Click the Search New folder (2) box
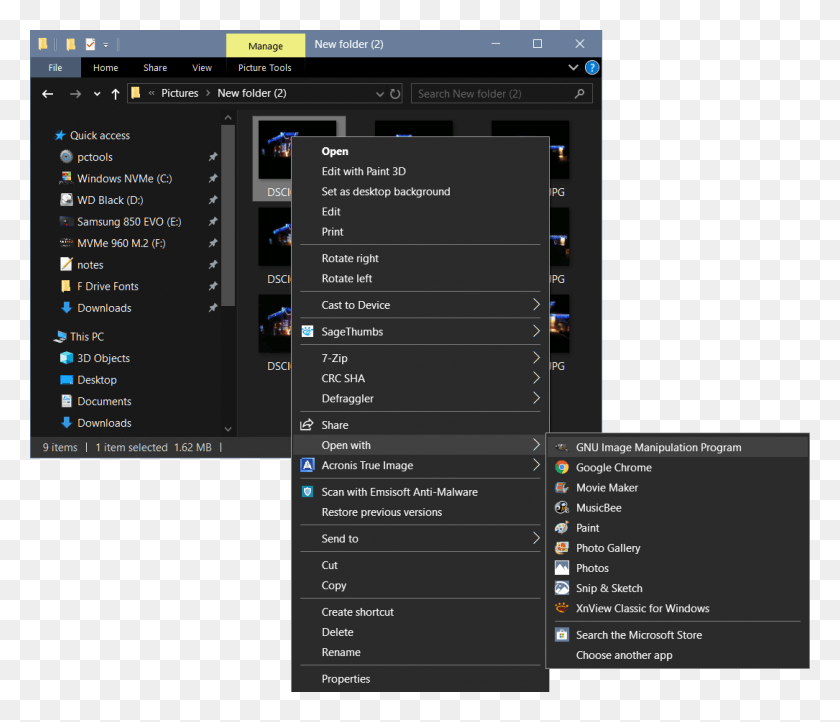The width and height of the screenshot is (840, 722). (493, 94)
